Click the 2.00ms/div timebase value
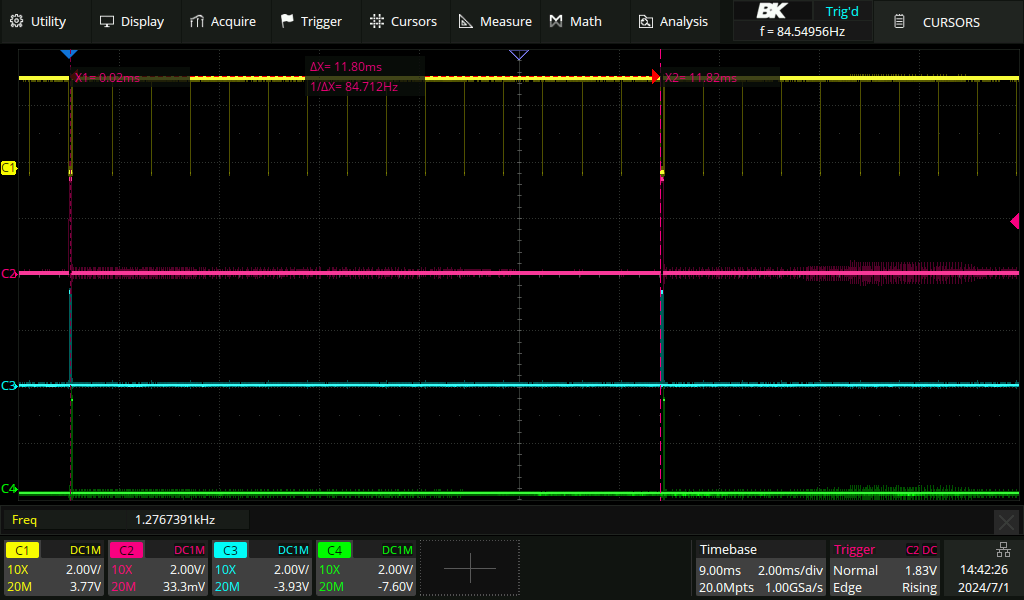Image resolution: width=1024 pixels, height=600 pixels. click(790, 570)
